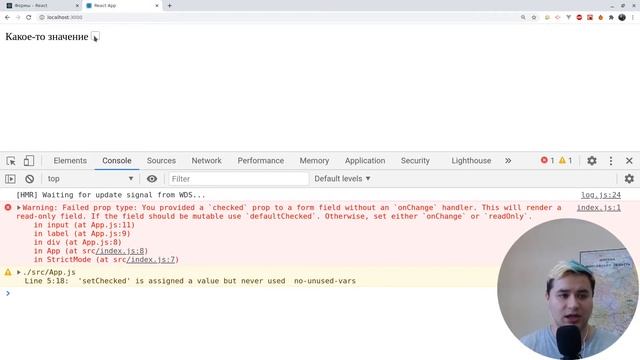Screen dimensions: 640x360
Task: Open the Security tab
Action: click(415, 161)
